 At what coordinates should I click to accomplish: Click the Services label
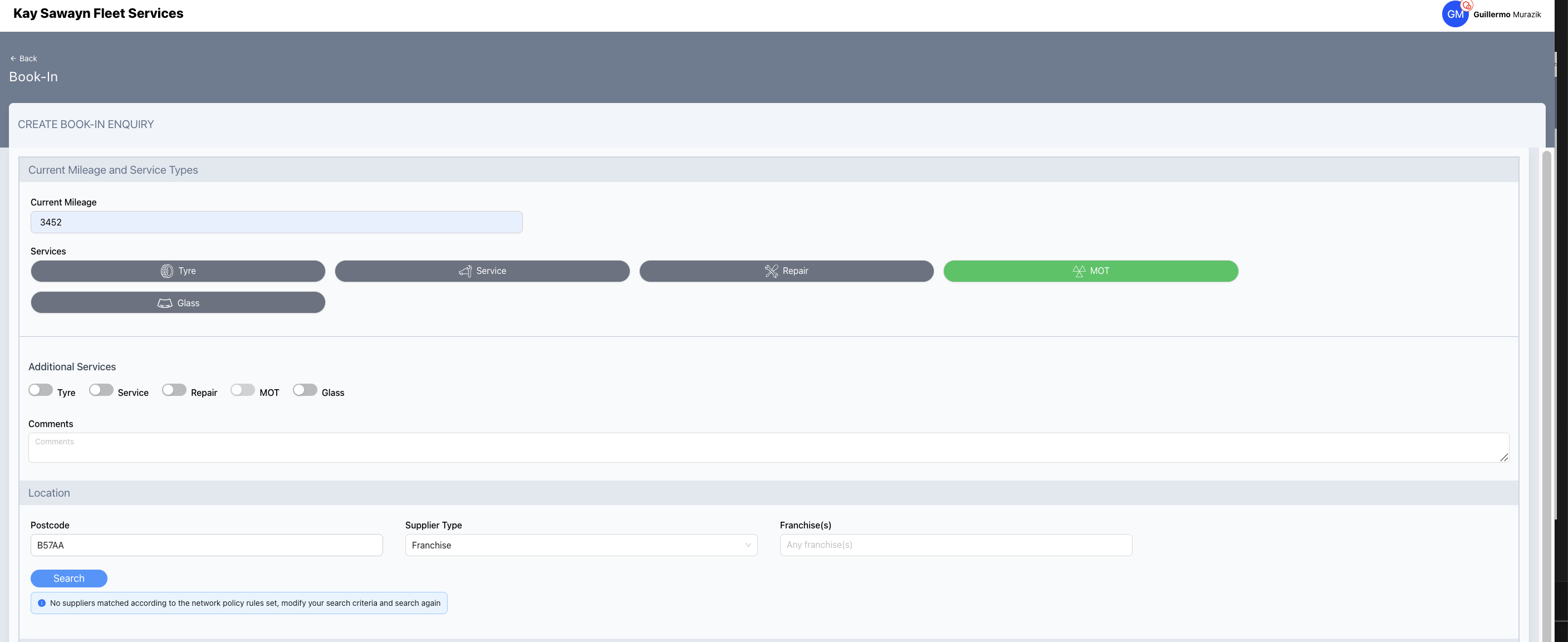48,251
